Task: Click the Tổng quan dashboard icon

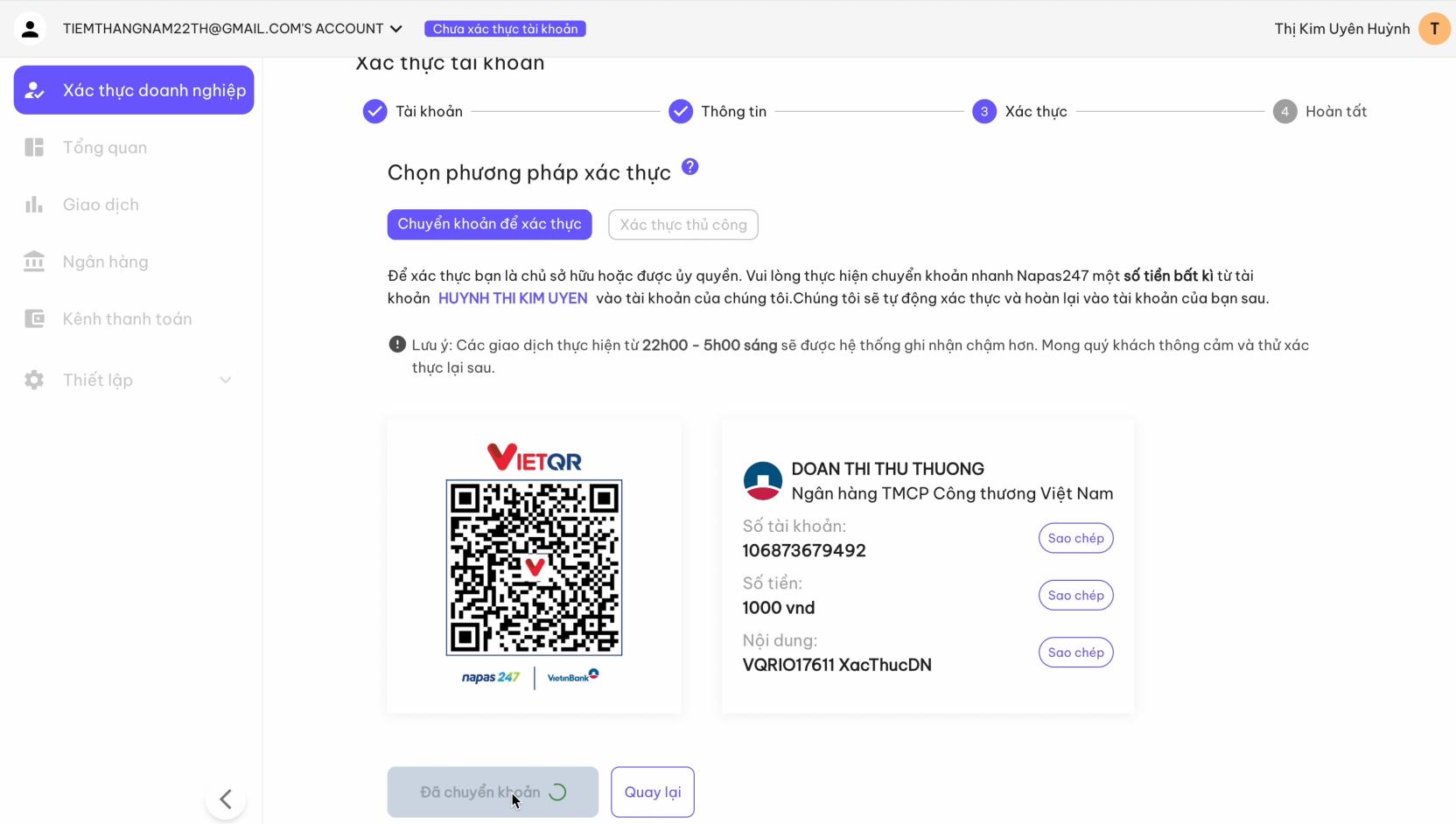Action: tap(34, 147)
